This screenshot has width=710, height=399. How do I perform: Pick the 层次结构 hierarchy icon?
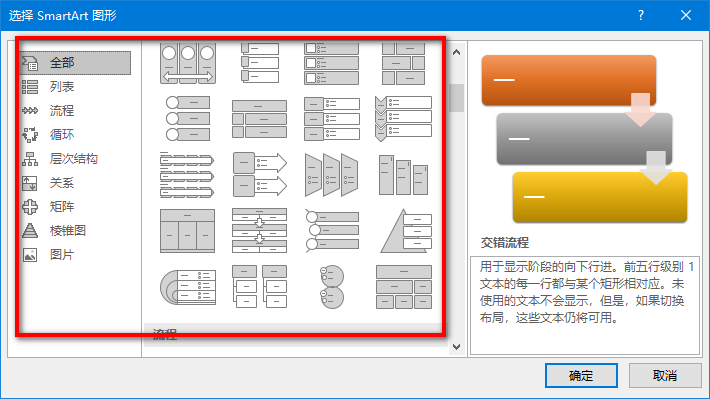point(30,159)
